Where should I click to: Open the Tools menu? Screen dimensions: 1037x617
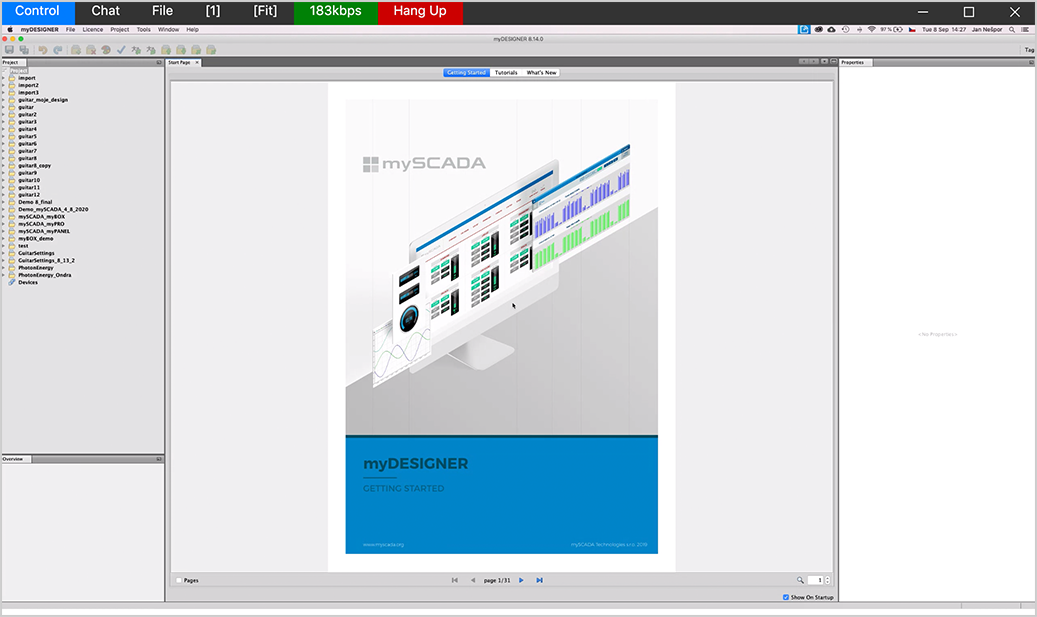[x=144, y=30]
